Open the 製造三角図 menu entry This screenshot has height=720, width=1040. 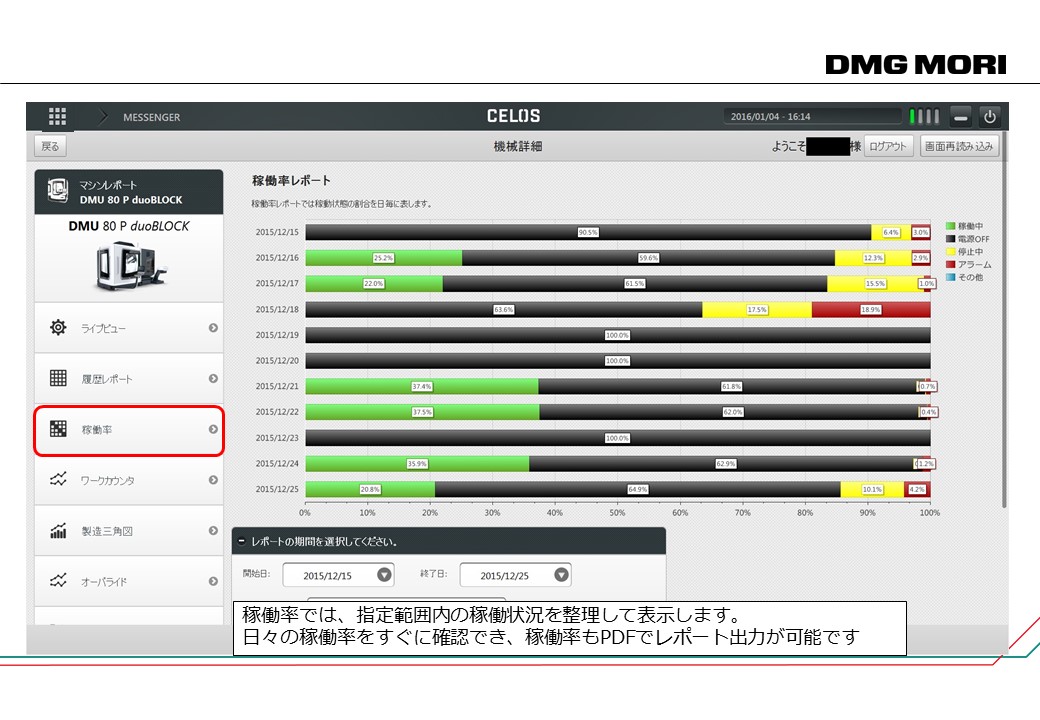[x=129, y=531]
